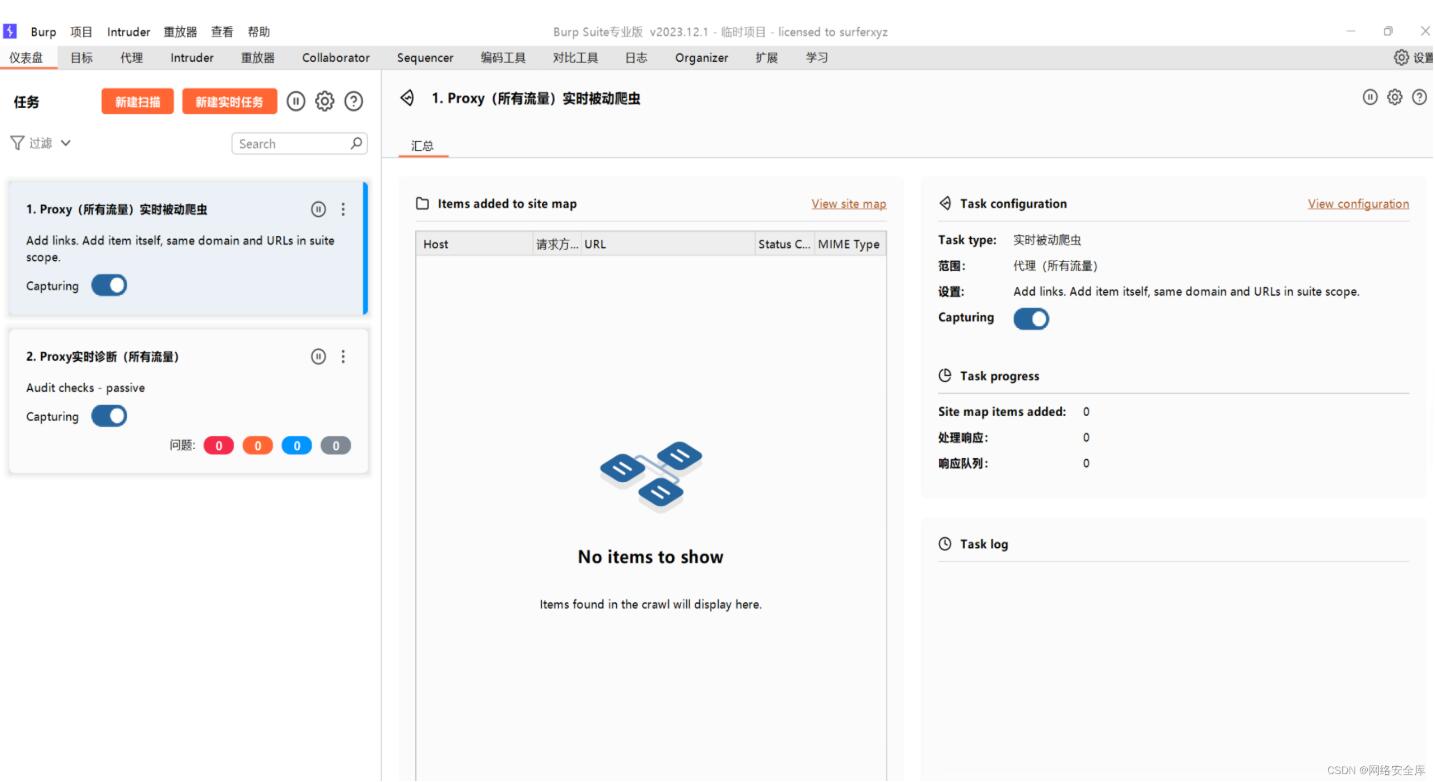
Task: Toggle Capturing switch in Task configuration
Action: [x=1031, y=318]
